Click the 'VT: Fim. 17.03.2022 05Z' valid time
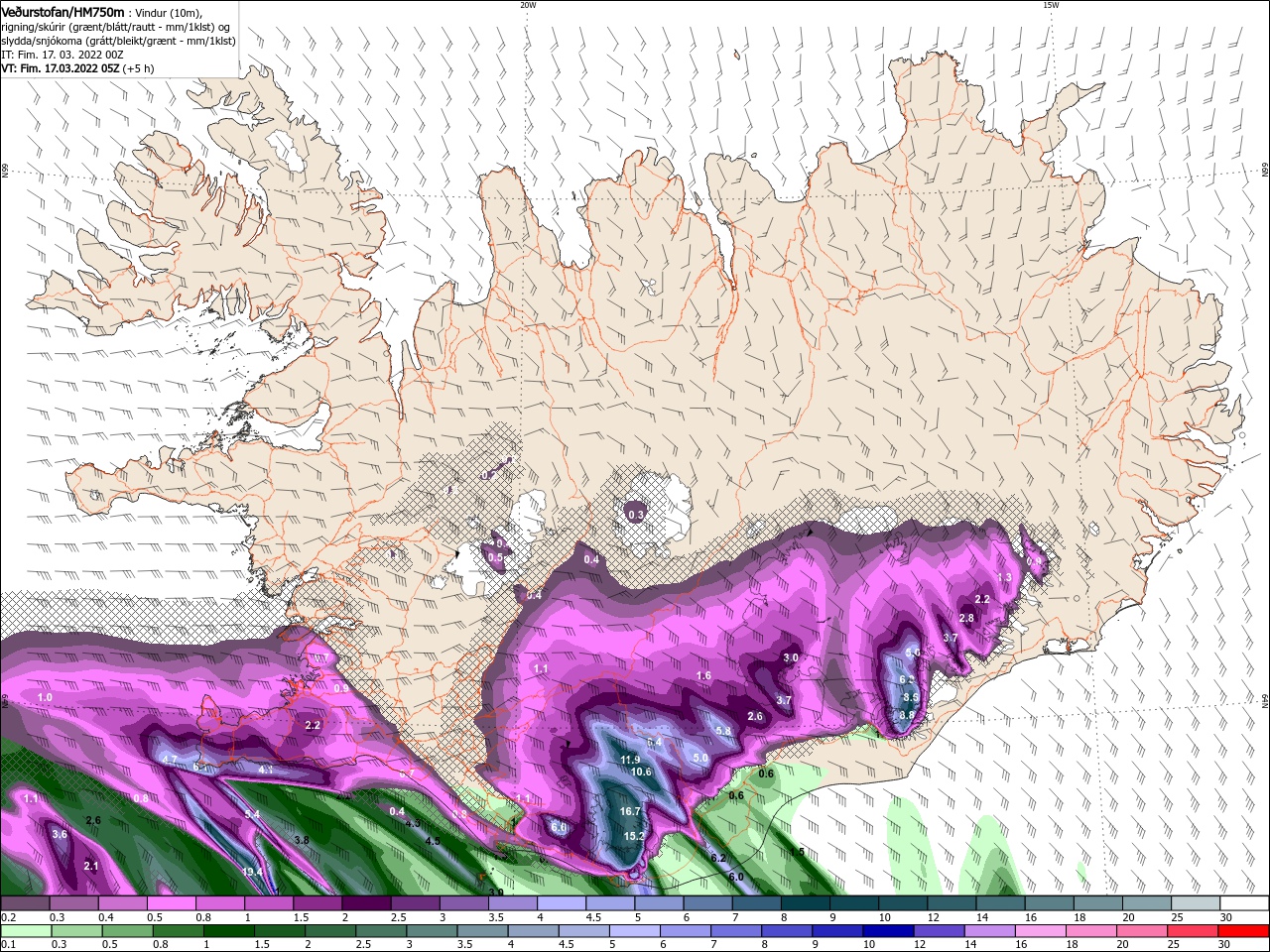1270x952 pixels. (61, 68)
